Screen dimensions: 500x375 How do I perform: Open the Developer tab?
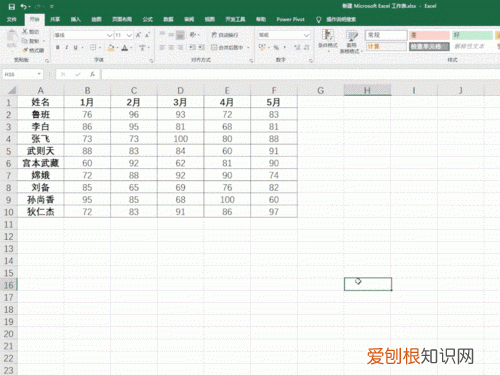[235, 19]
